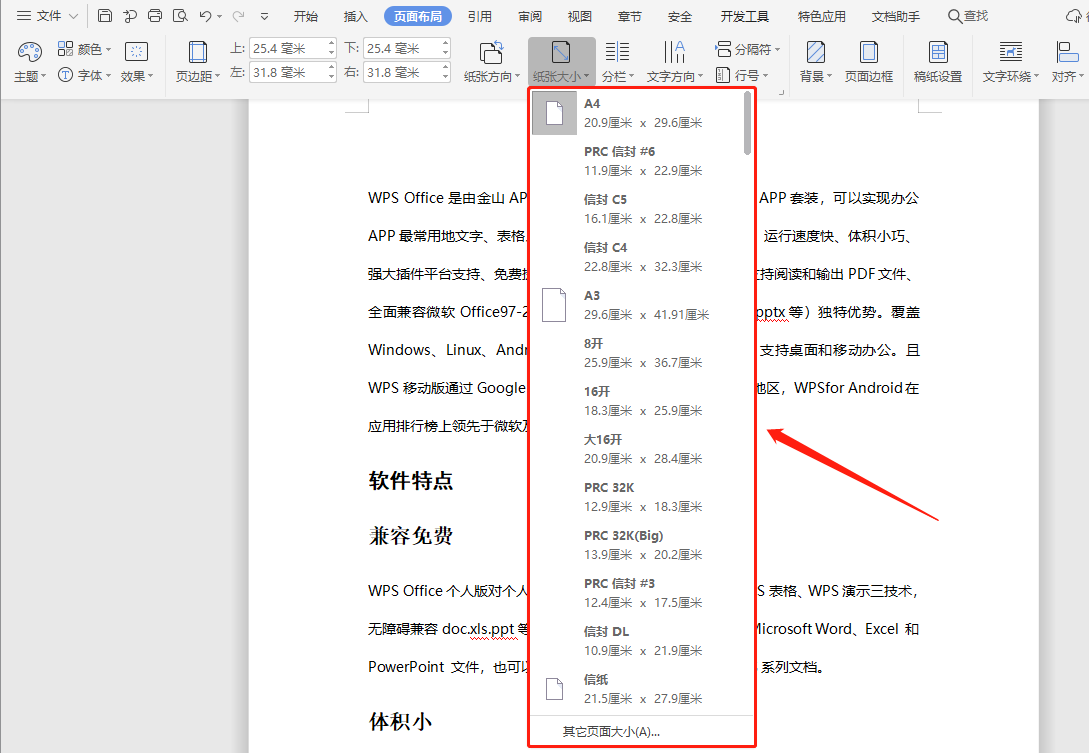Expand the undo history dropdown arrow

pyautogui.click(x=219, y=16)
